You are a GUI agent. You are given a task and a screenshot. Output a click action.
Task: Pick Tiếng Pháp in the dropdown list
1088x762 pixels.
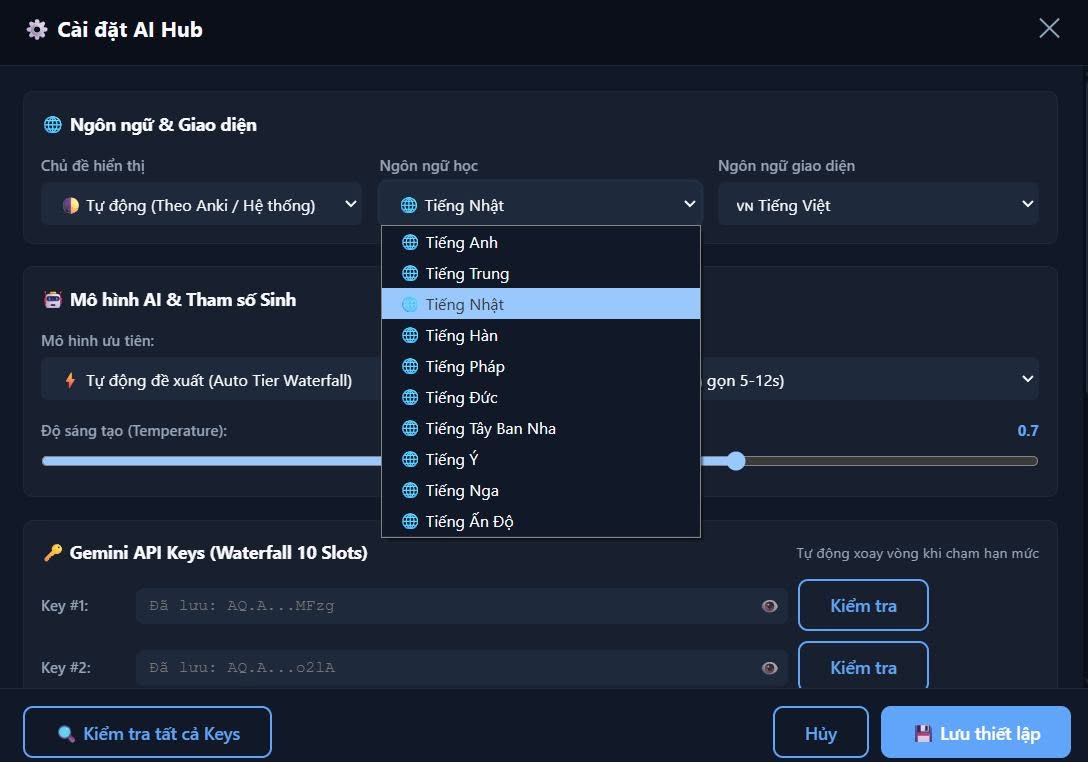(541, 366)
